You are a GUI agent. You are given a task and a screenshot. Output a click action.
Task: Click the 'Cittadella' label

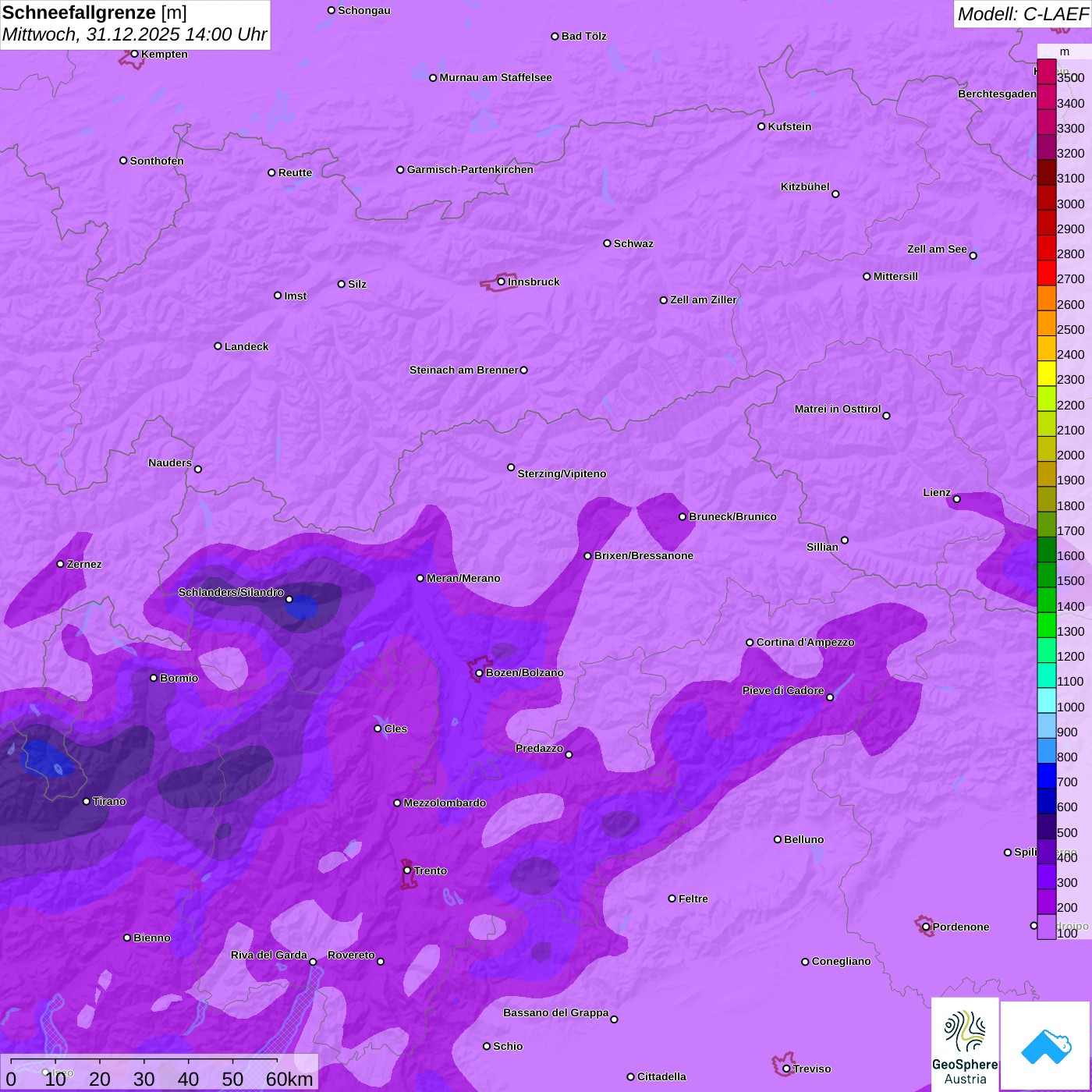[x=662, y=1076]
